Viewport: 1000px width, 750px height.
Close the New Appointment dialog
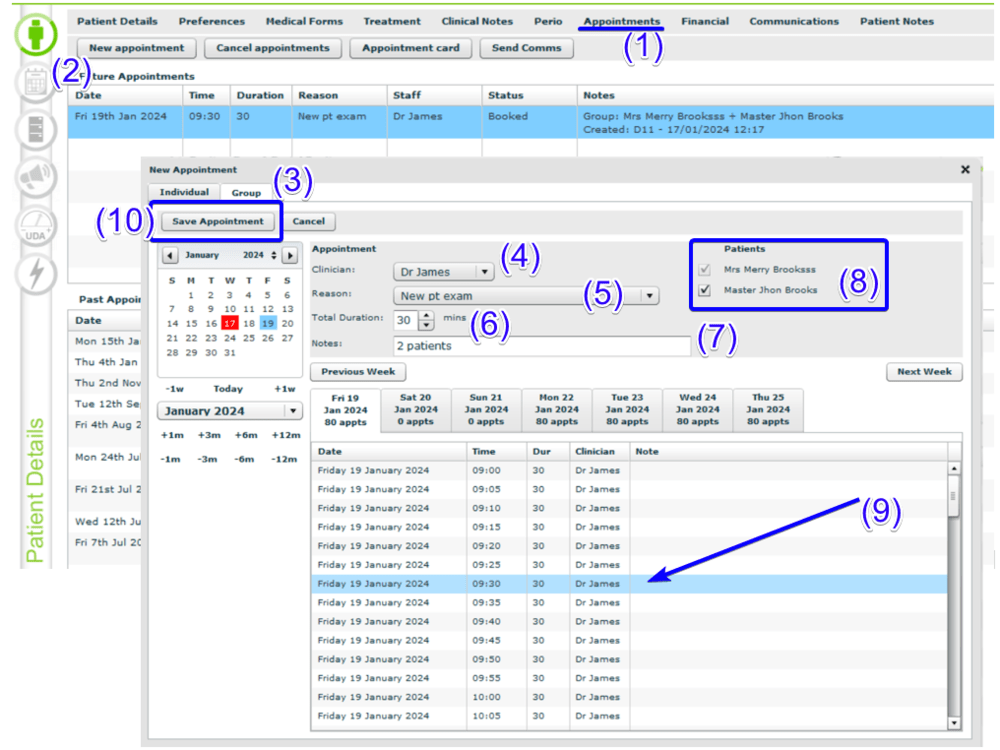[965, 169]
